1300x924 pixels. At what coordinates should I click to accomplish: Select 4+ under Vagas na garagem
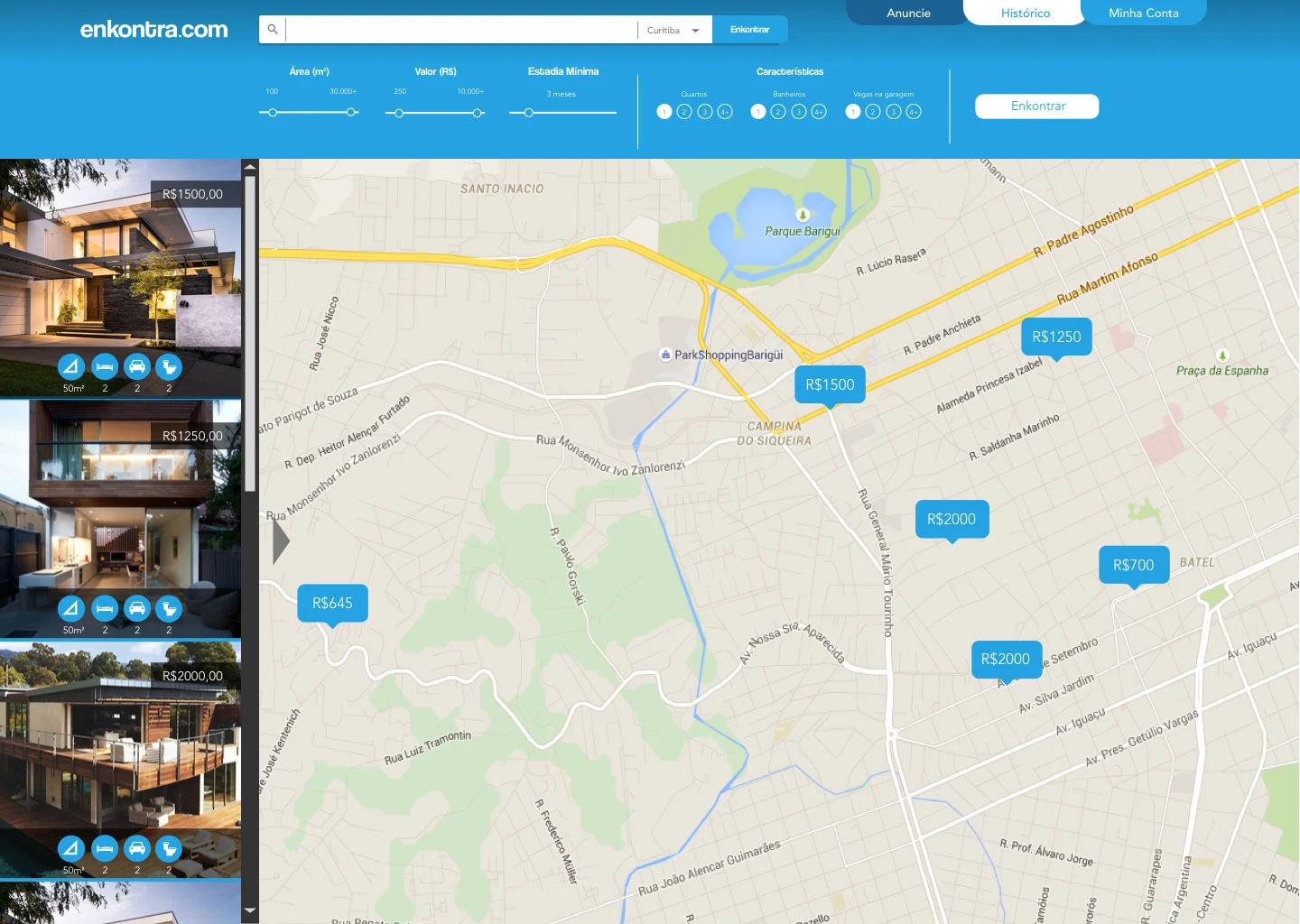coord(914,112)
